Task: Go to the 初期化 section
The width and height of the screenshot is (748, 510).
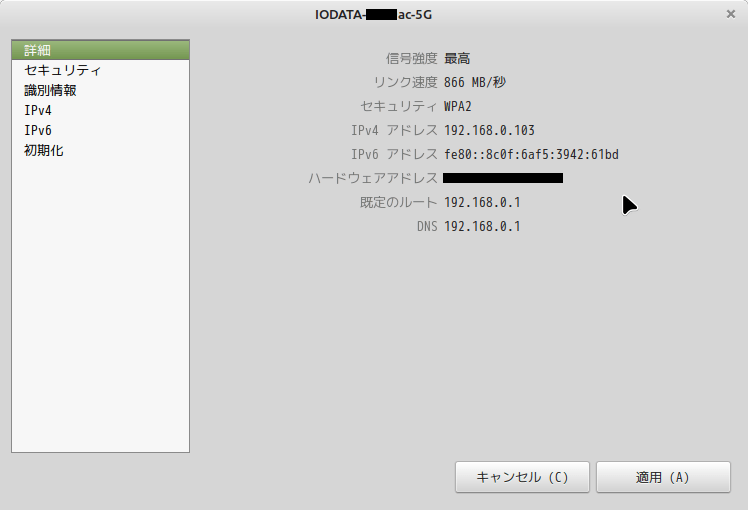Action: (x=100, y=150)
